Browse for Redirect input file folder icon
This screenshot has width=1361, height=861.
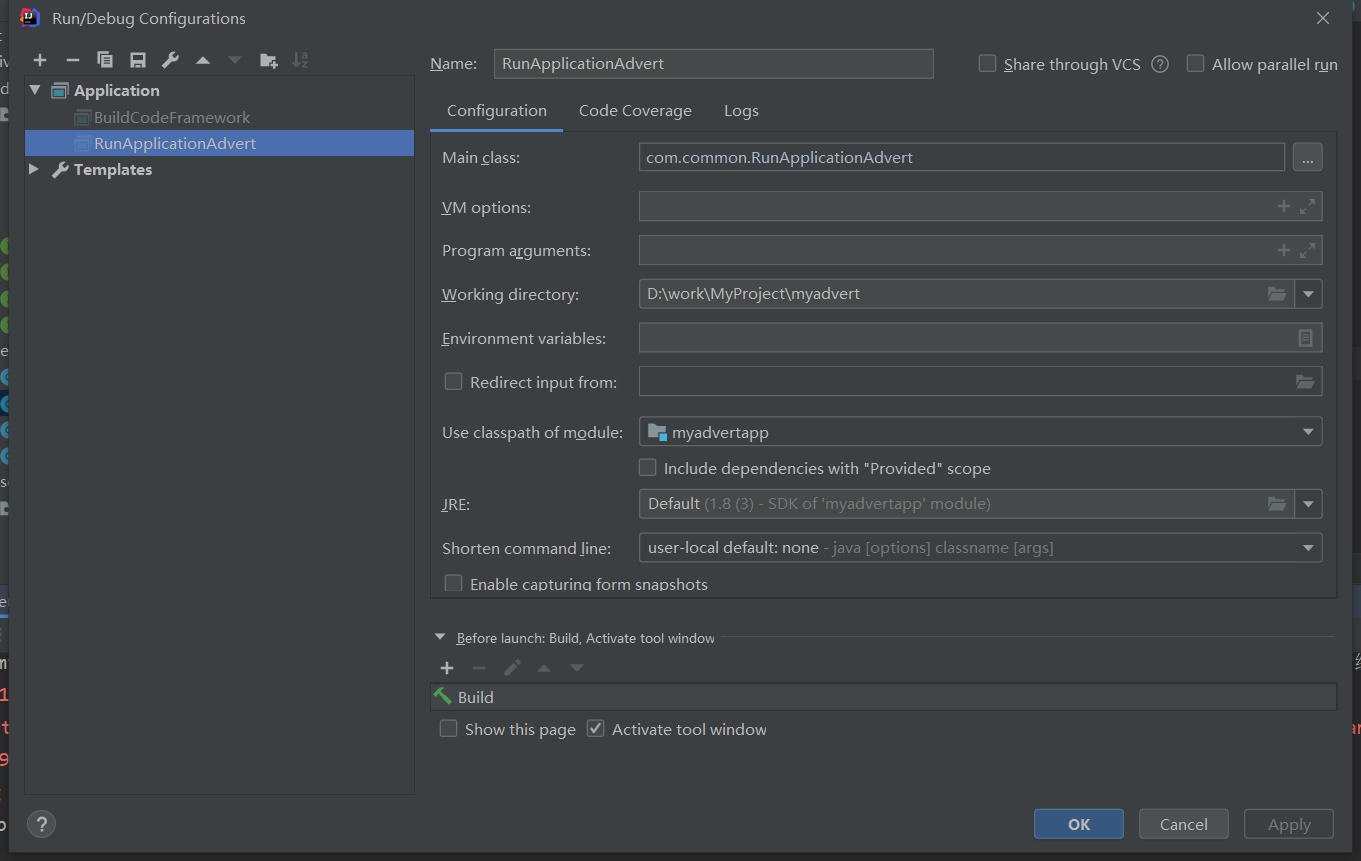pos(1305,381)
